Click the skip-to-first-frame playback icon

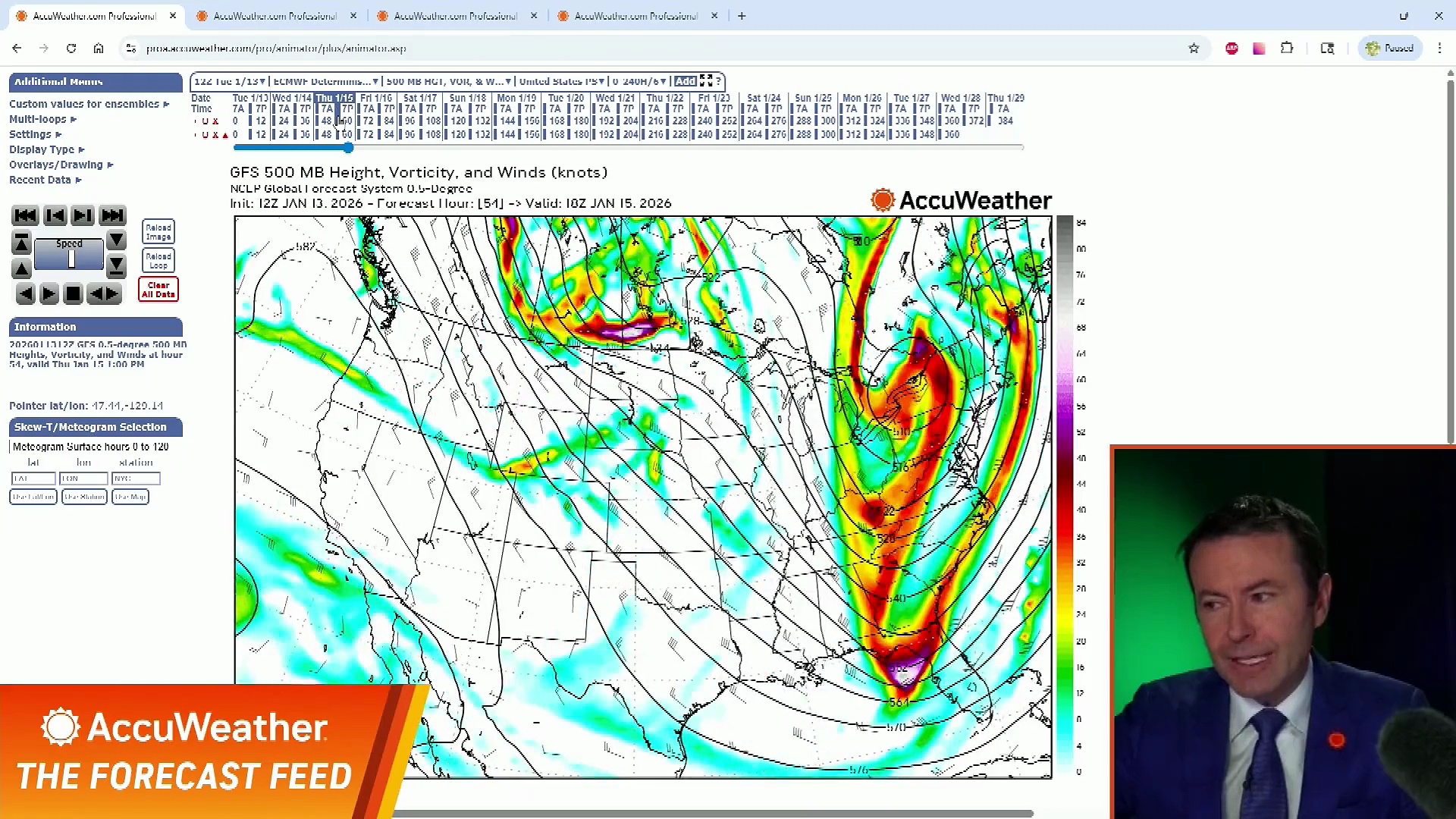pos(25,215)
